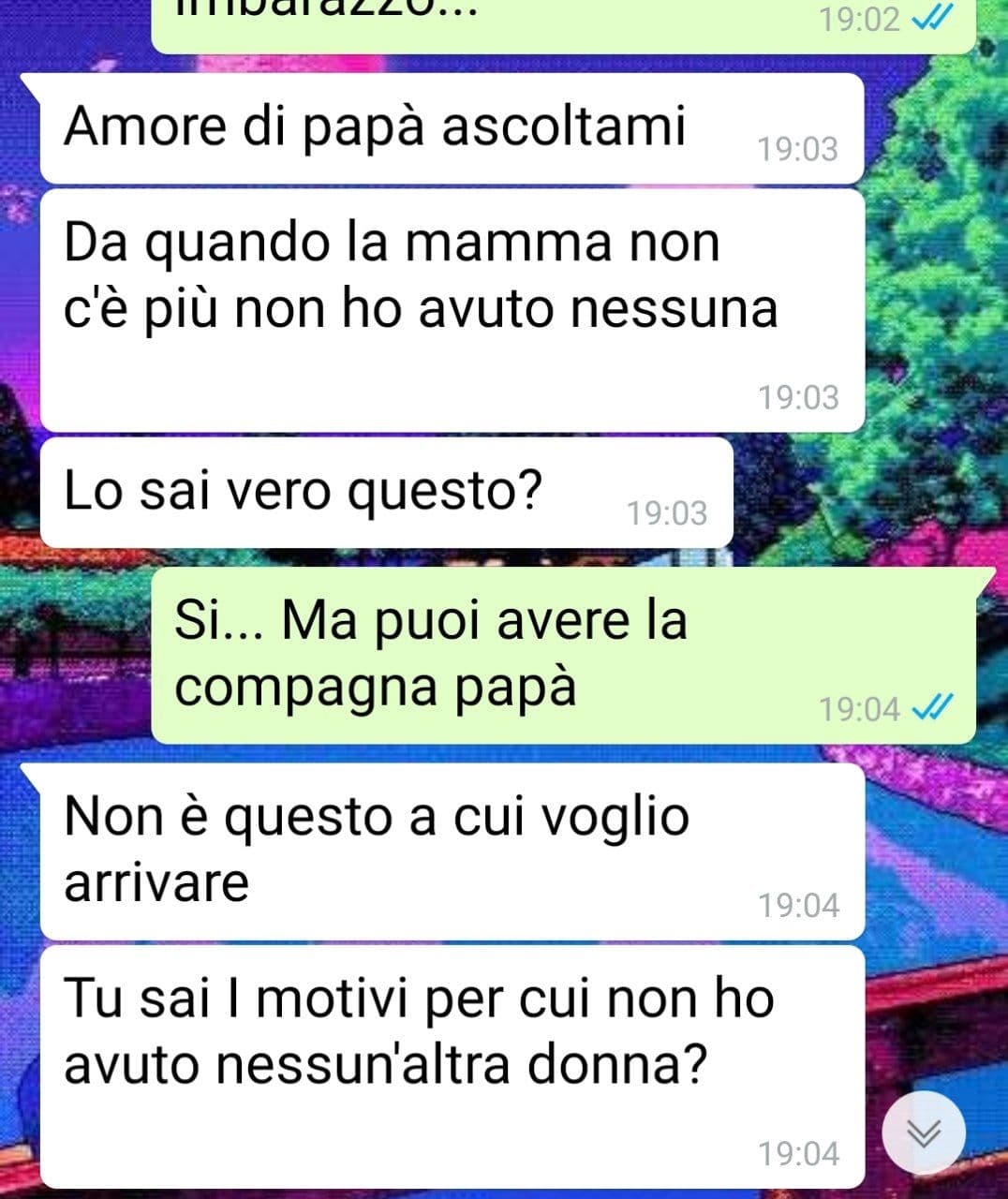This screenshot has width=1008, height=1199.
Task: Tap the 19:04 timestamp beside "arrivare"
Action: tap(798, 905)
